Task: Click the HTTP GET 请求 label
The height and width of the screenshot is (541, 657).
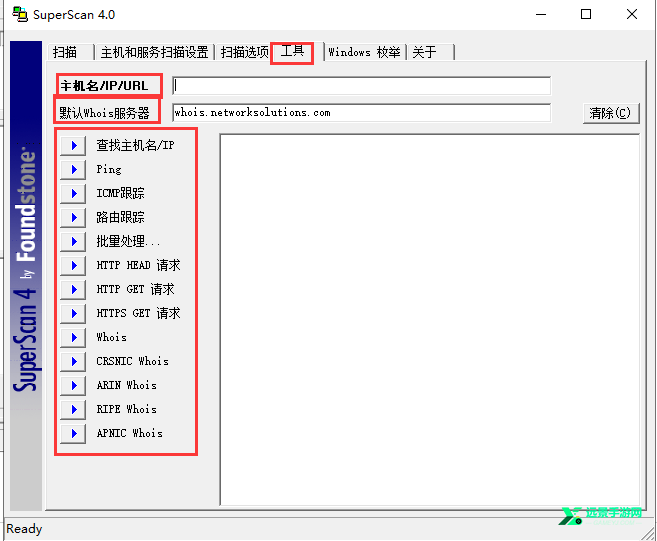Action: pos(135,289)
